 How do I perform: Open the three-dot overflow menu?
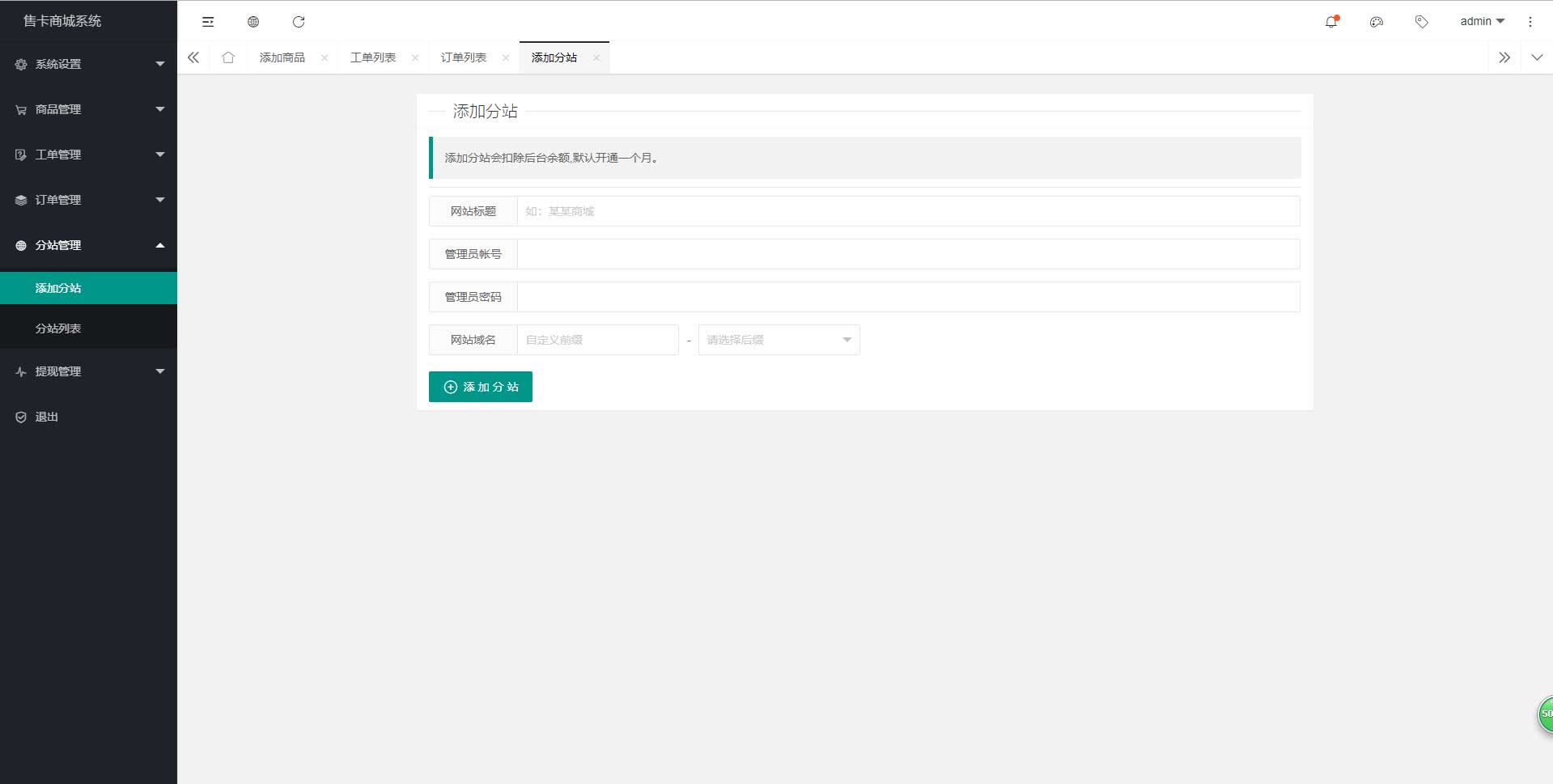coord(1530,22)
